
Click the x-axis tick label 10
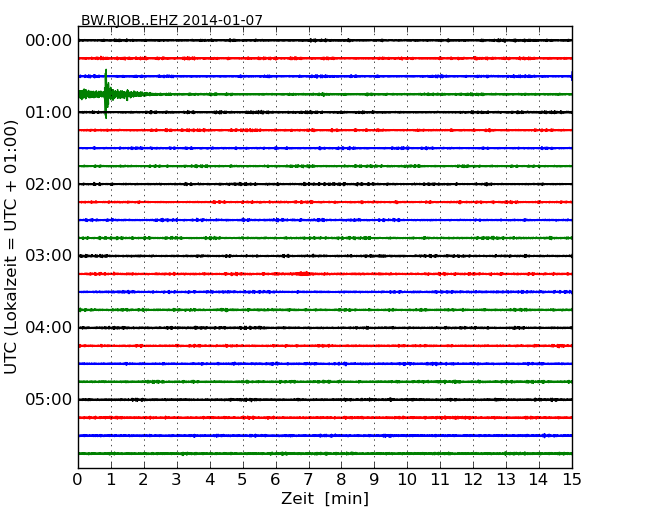click(x=407, y=480)
